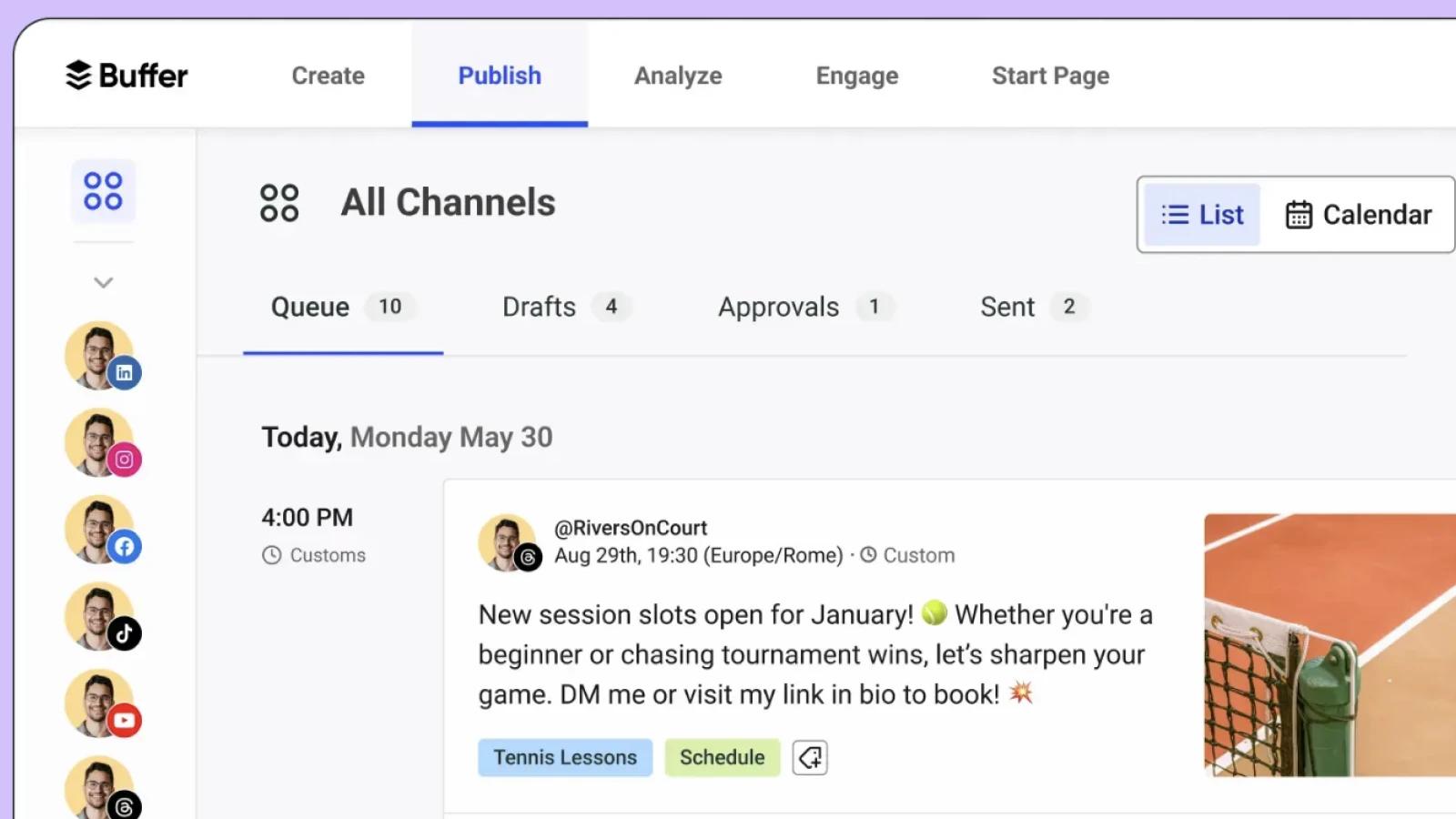This screenshot has width=1456, height=819.
Task: Click the Tennis Lessons tag
Action: 565,757
